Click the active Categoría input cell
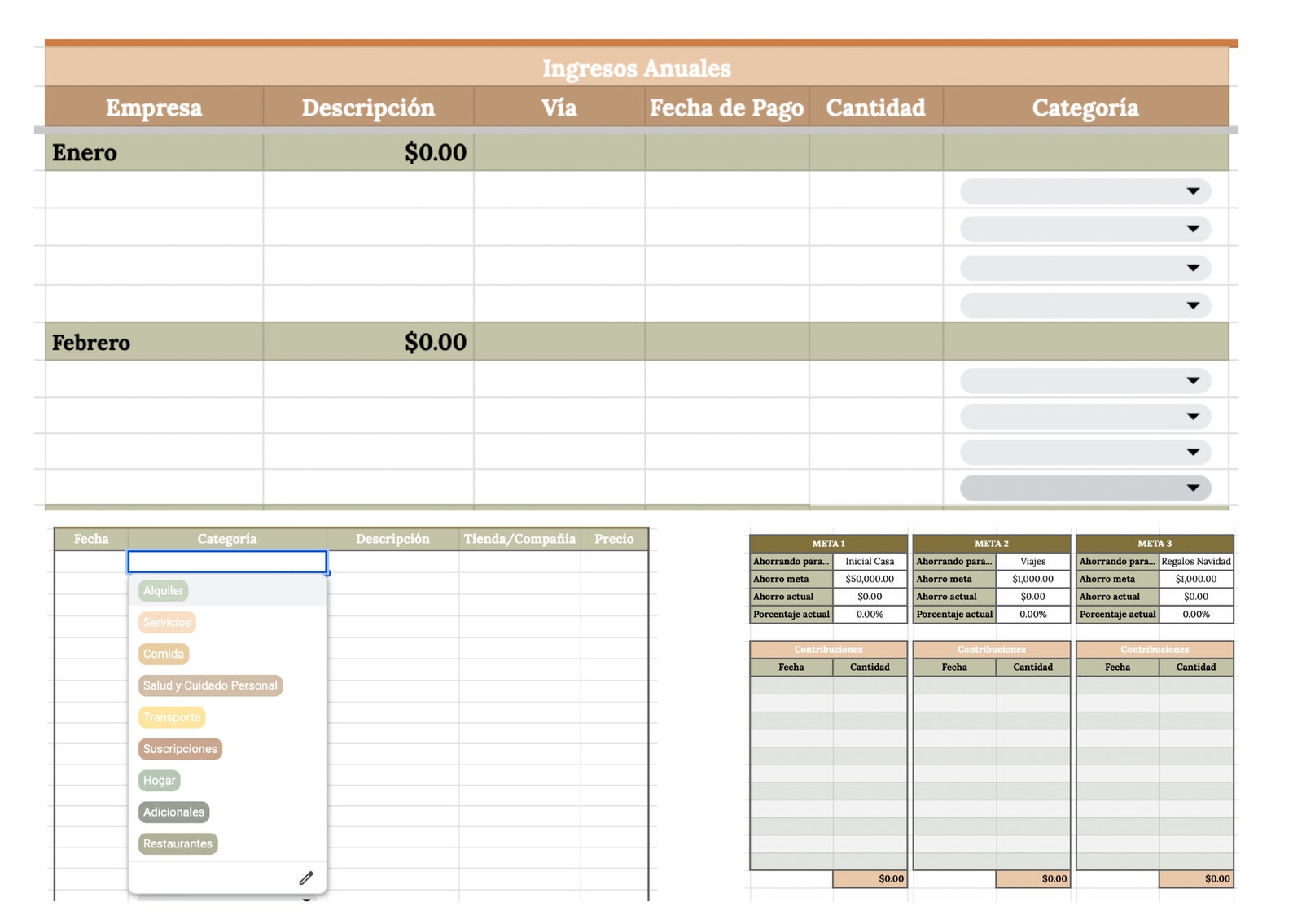The image size is (1293, 924). tap(227, 562)
